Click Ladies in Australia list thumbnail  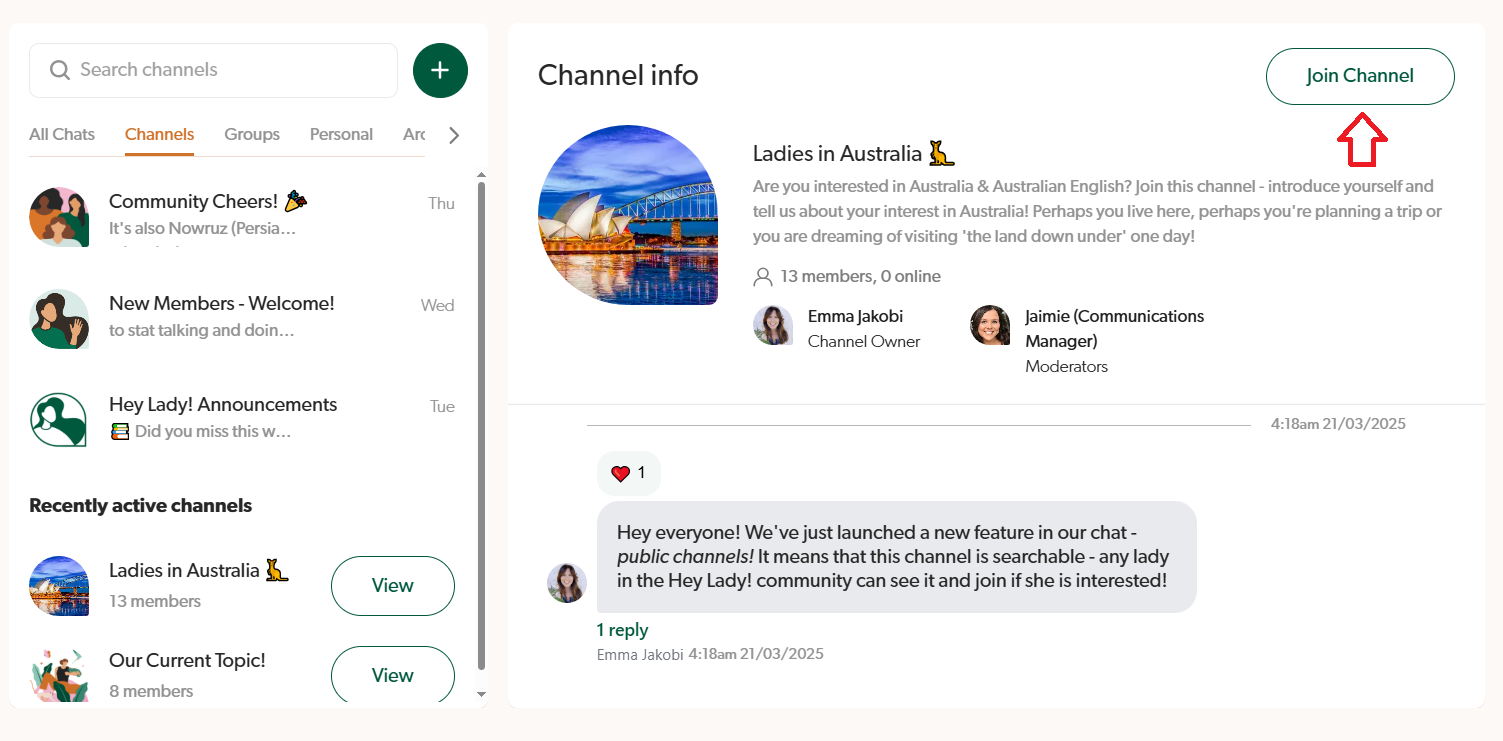click(x=59, y=585)
